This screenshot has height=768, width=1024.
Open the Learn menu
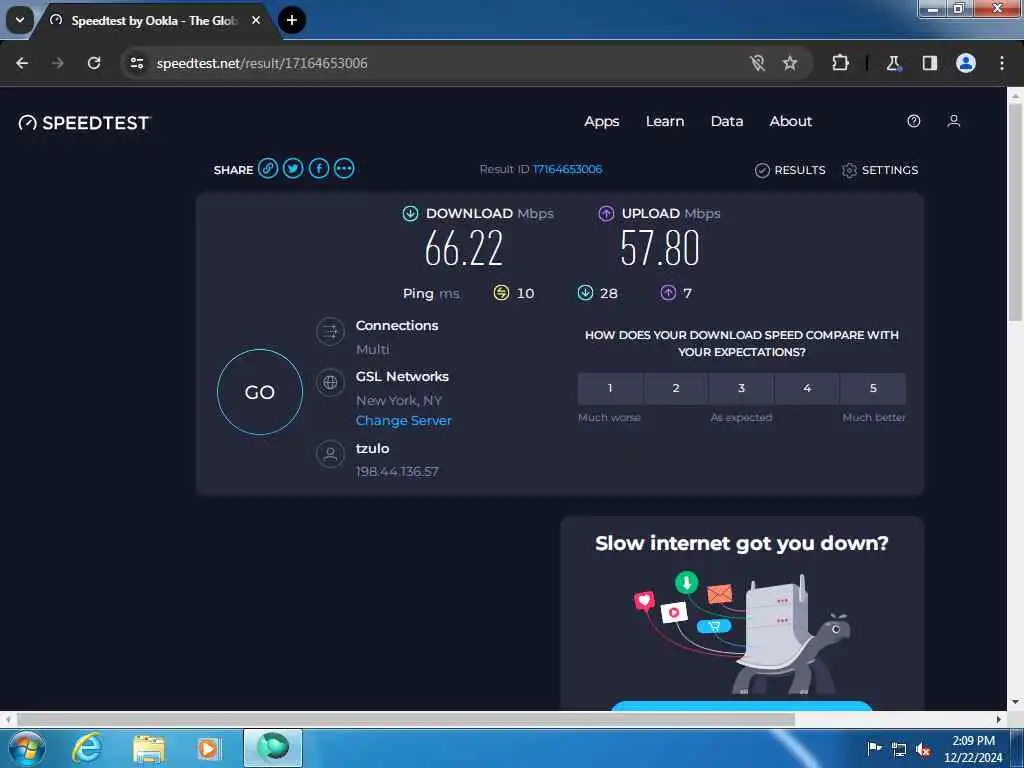(665, 121)
